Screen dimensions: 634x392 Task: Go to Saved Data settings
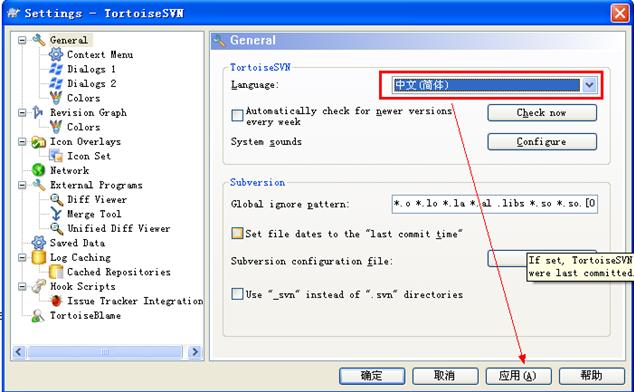tap(77, 243)
